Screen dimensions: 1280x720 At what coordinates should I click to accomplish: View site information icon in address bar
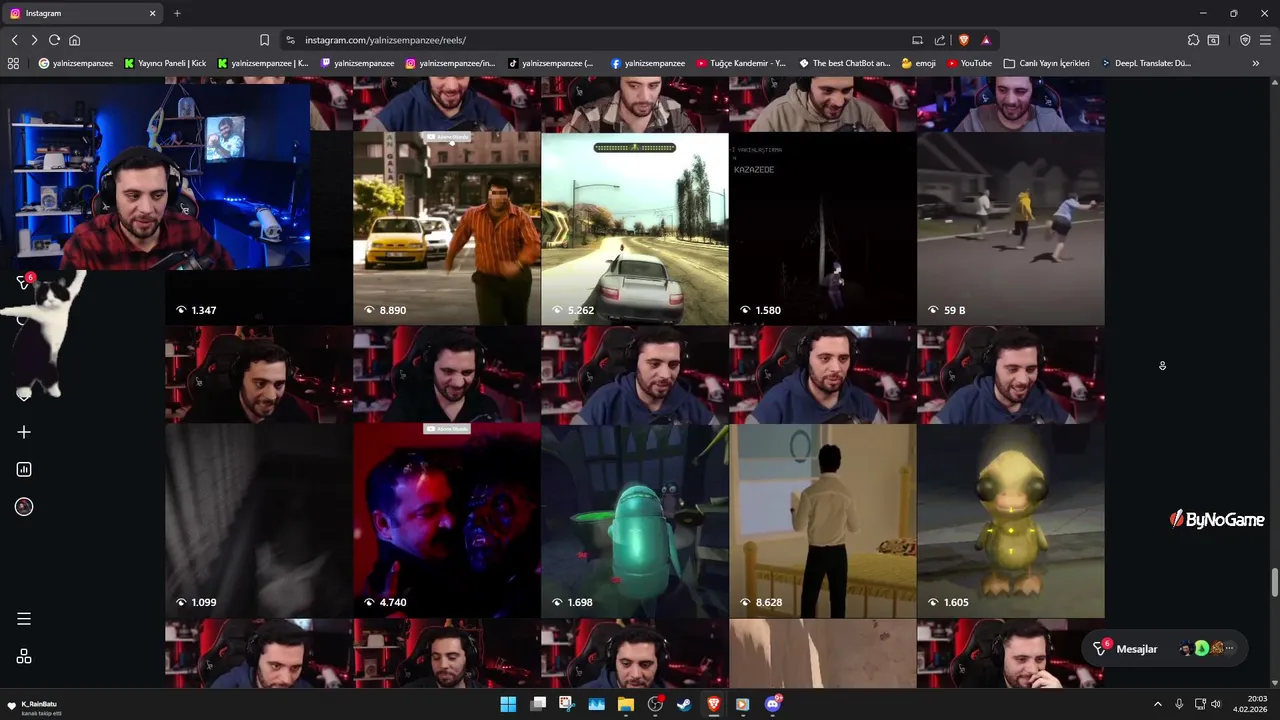[x=290, y=40]
